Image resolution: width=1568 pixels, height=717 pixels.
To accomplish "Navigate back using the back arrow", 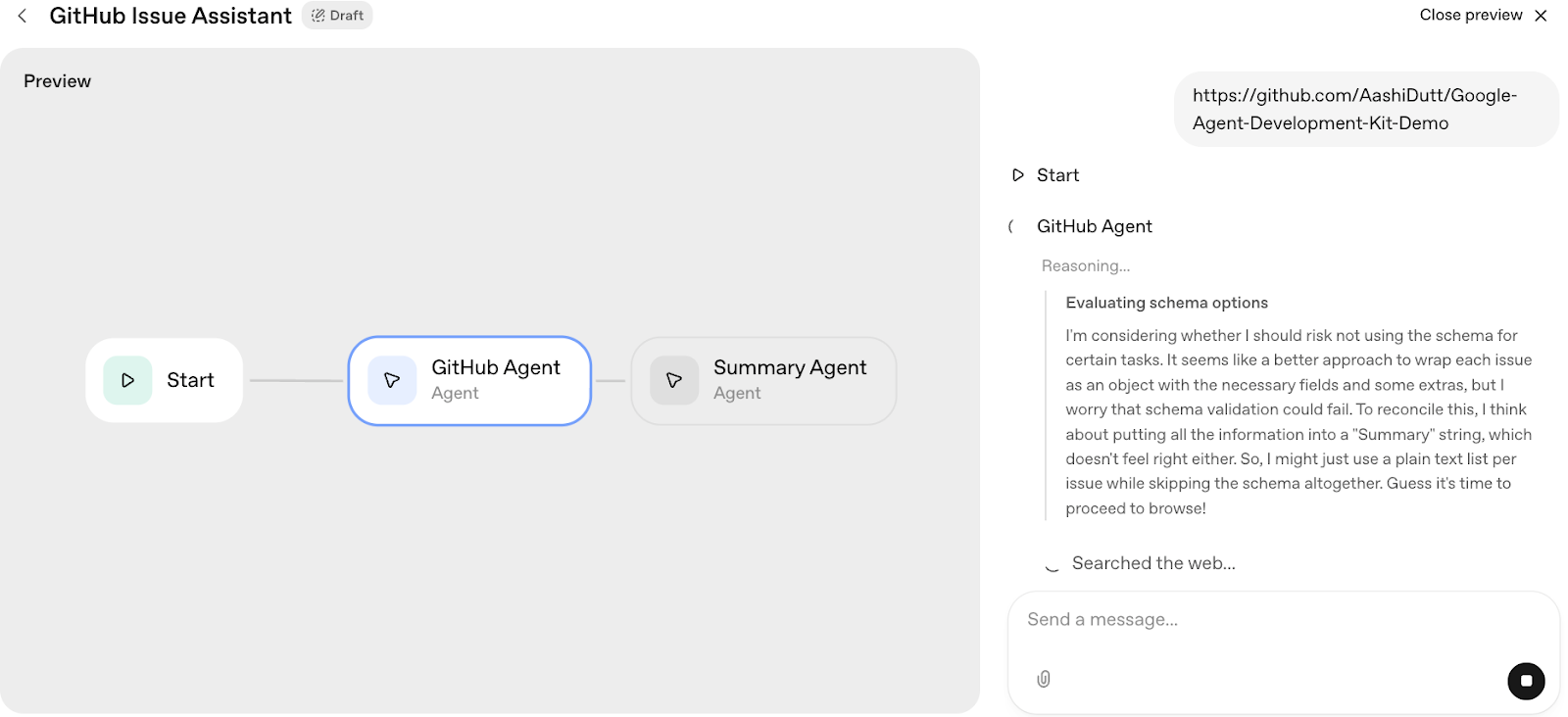I will [22, 15].
